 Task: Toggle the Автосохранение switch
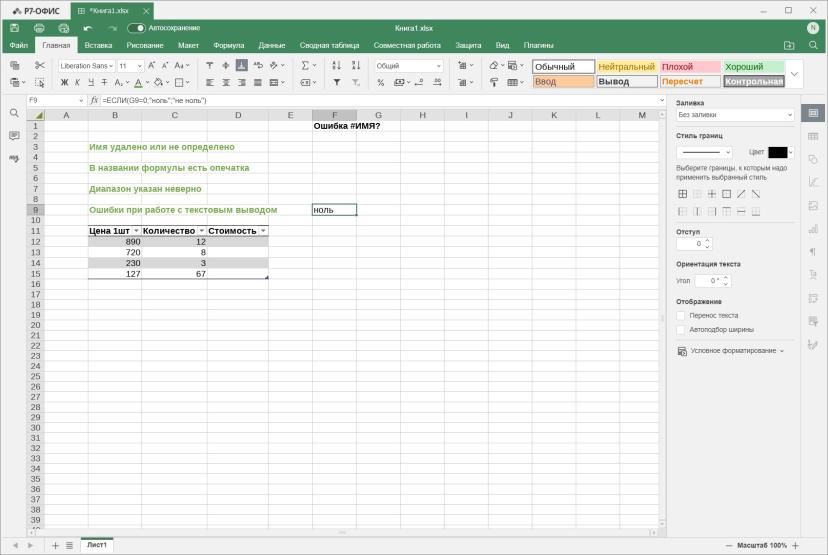136,28
